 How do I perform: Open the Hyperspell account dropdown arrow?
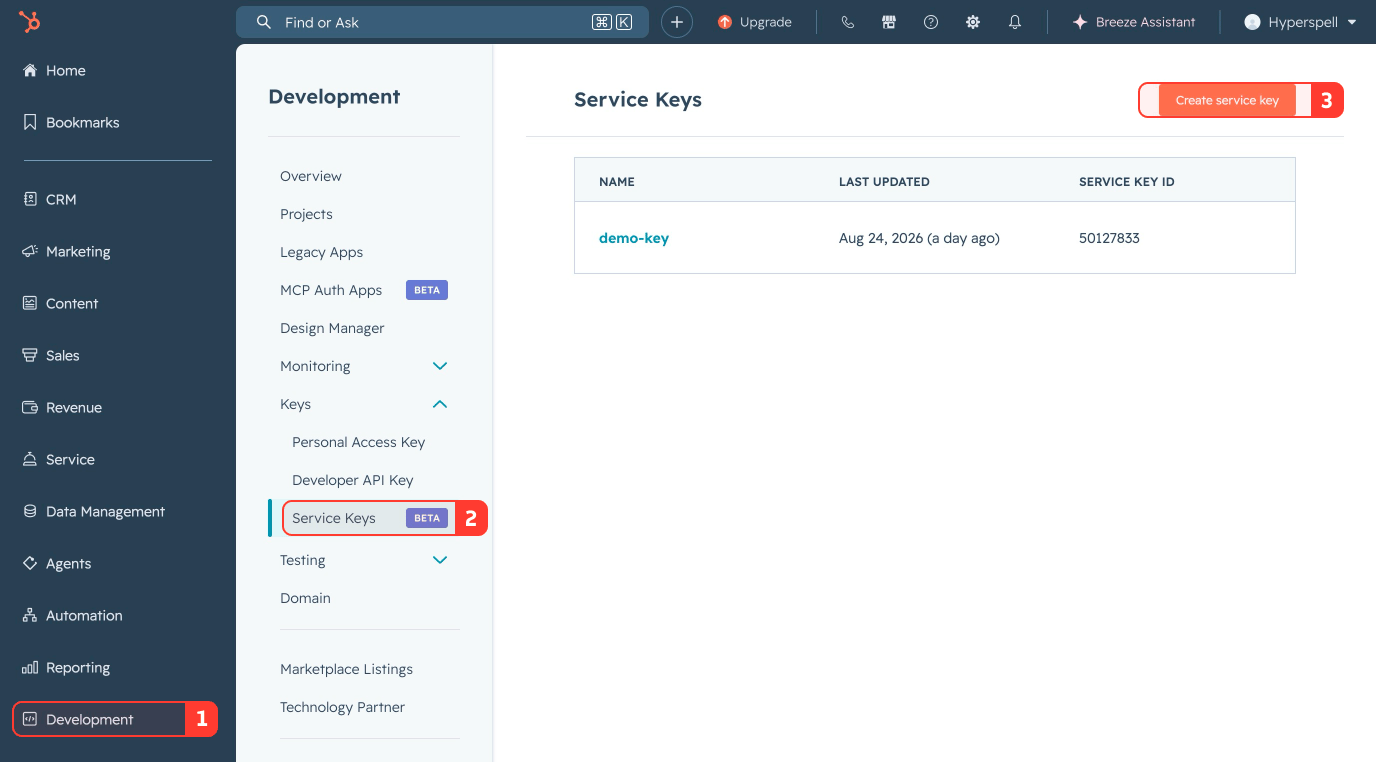1352,22
